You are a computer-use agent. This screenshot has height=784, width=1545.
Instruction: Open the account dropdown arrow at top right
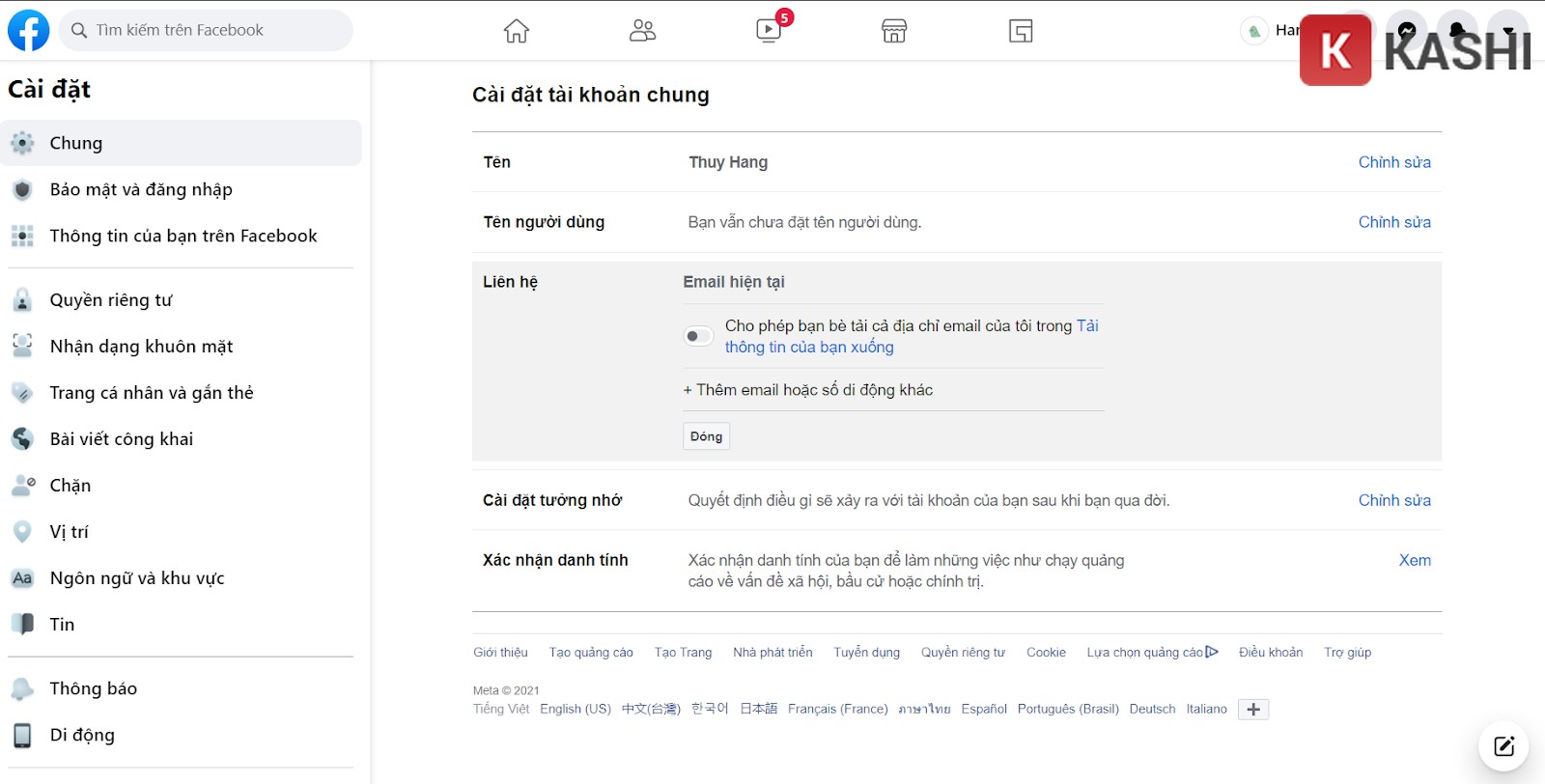click(1507, 31)
